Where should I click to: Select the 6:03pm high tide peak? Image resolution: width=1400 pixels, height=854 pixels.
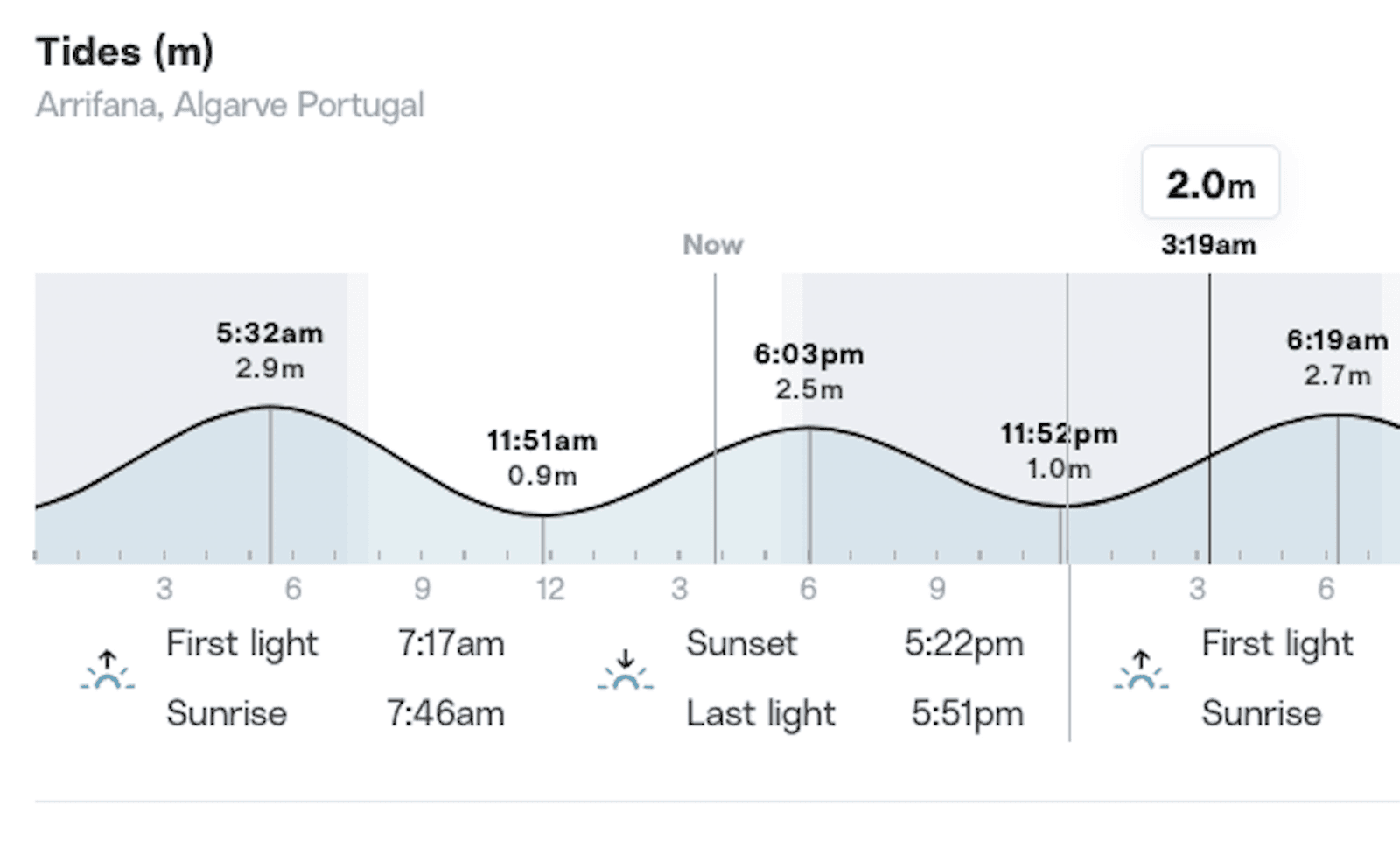pyautogui.click(x=809, y=428)
